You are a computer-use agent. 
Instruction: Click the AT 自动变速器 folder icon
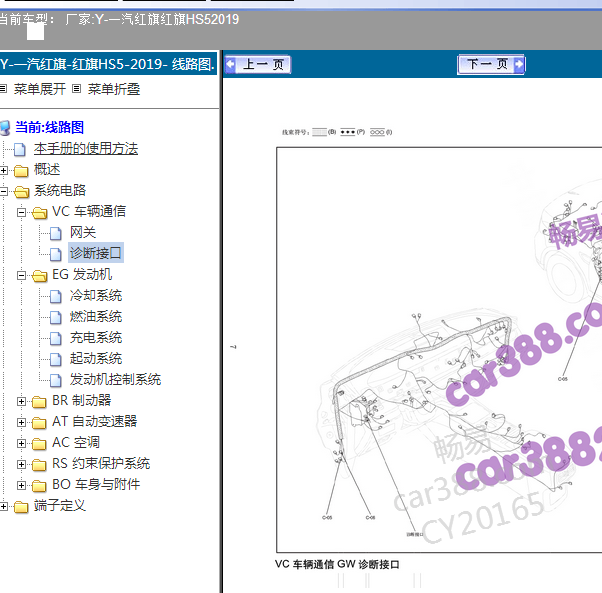[39, 423]
